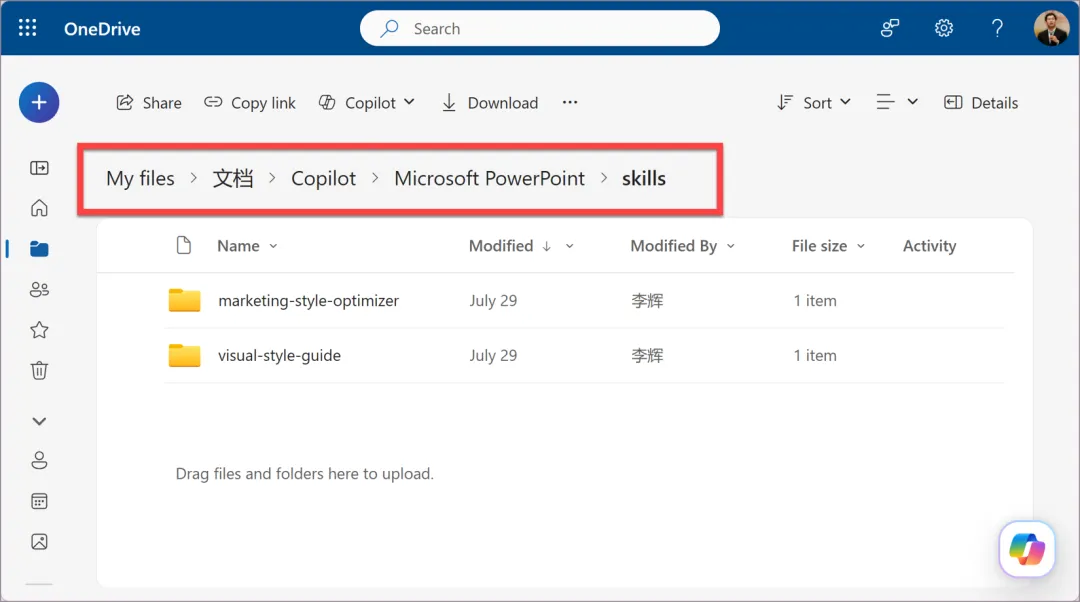Open the calendar icon in sidebar

point(39,501)
